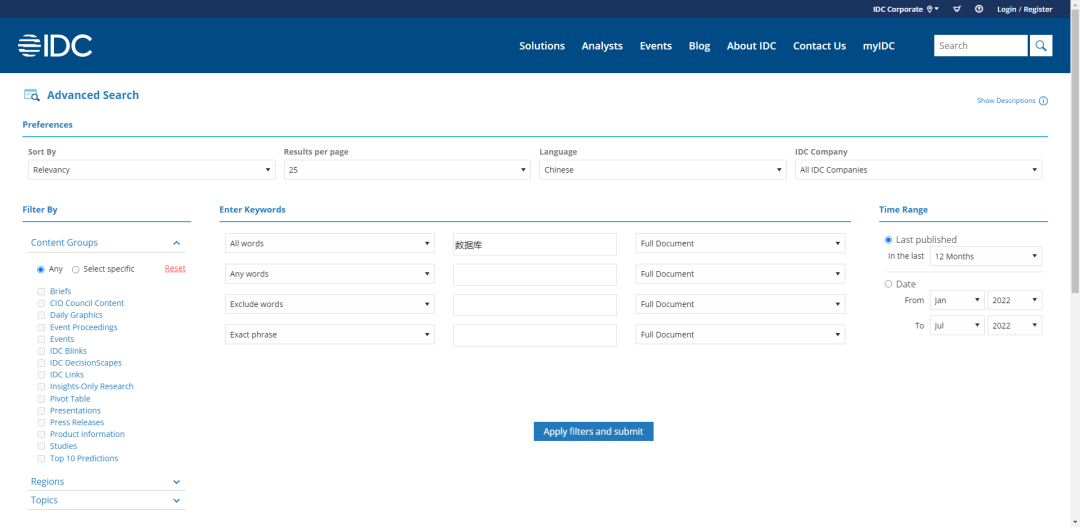Tick the Press Releases checkbox
The image size is (1080, 527).
point(42,422)
